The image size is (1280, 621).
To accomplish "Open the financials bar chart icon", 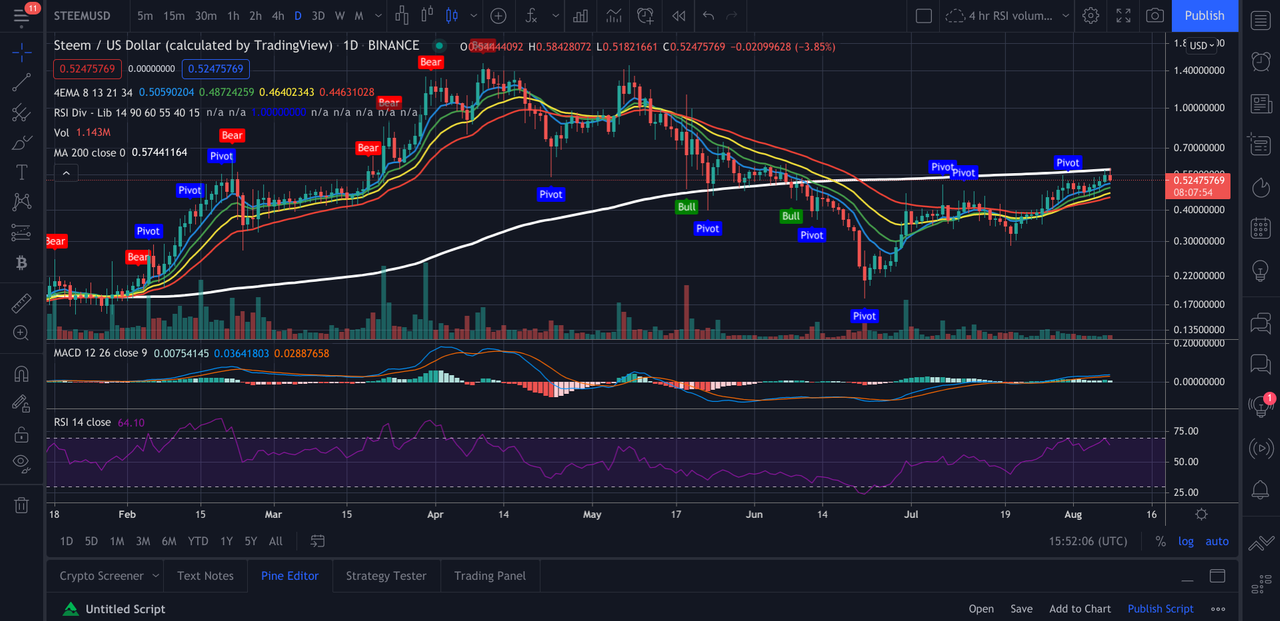I will click(x=580, y=15).
